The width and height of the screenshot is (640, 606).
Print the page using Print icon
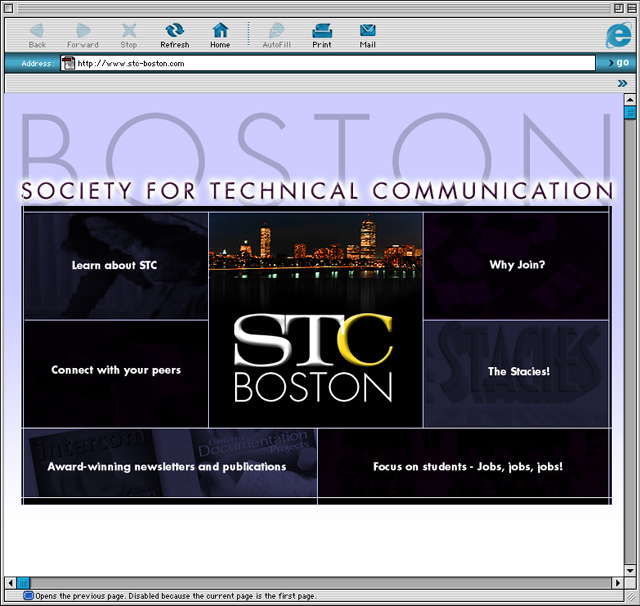point(322,31)
